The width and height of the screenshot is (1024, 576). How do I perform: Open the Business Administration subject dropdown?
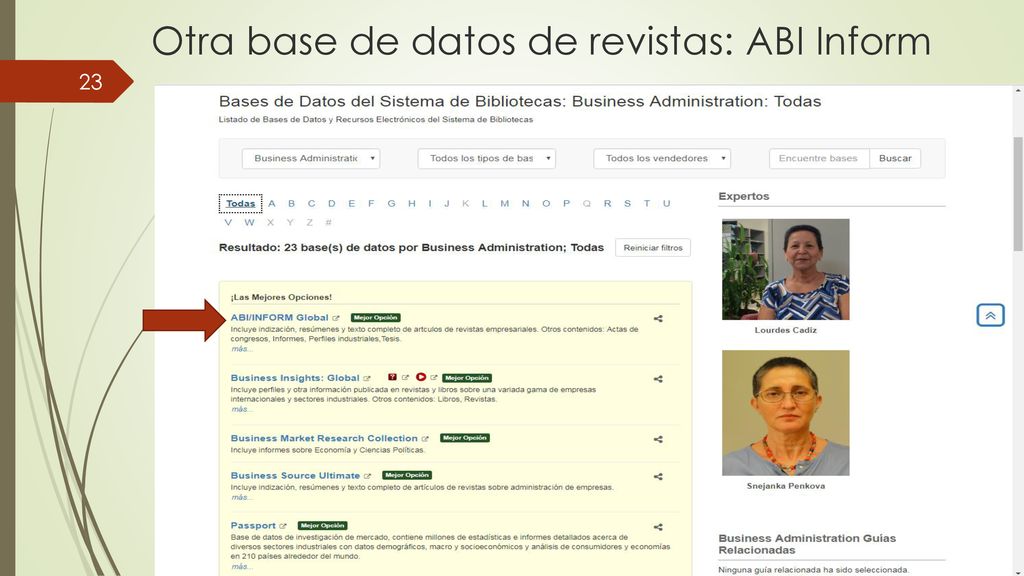click(x=311, y=158)
